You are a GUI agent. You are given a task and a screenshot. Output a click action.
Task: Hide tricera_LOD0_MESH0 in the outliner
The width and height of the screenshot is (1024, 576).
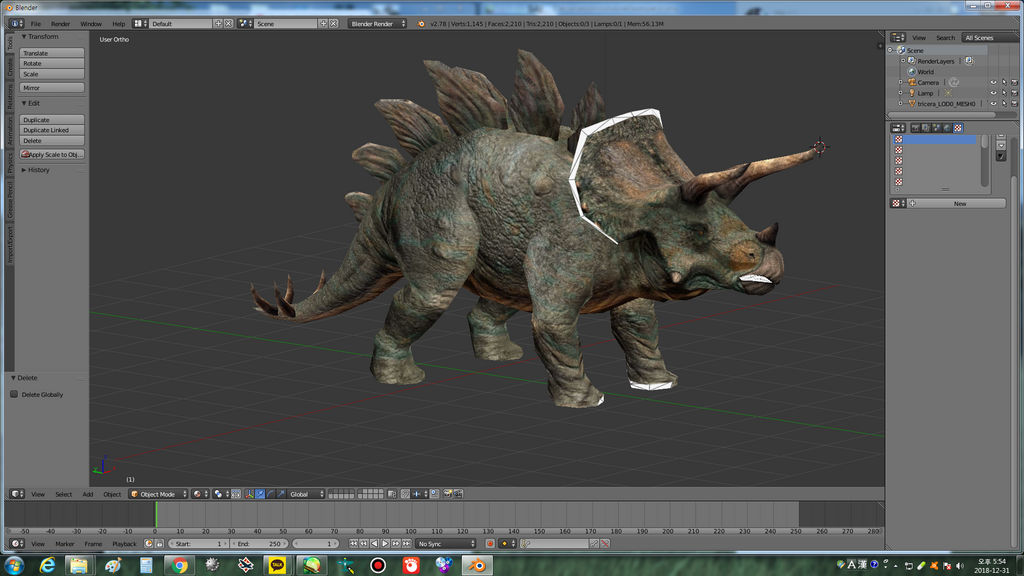(x=994, y=103)
